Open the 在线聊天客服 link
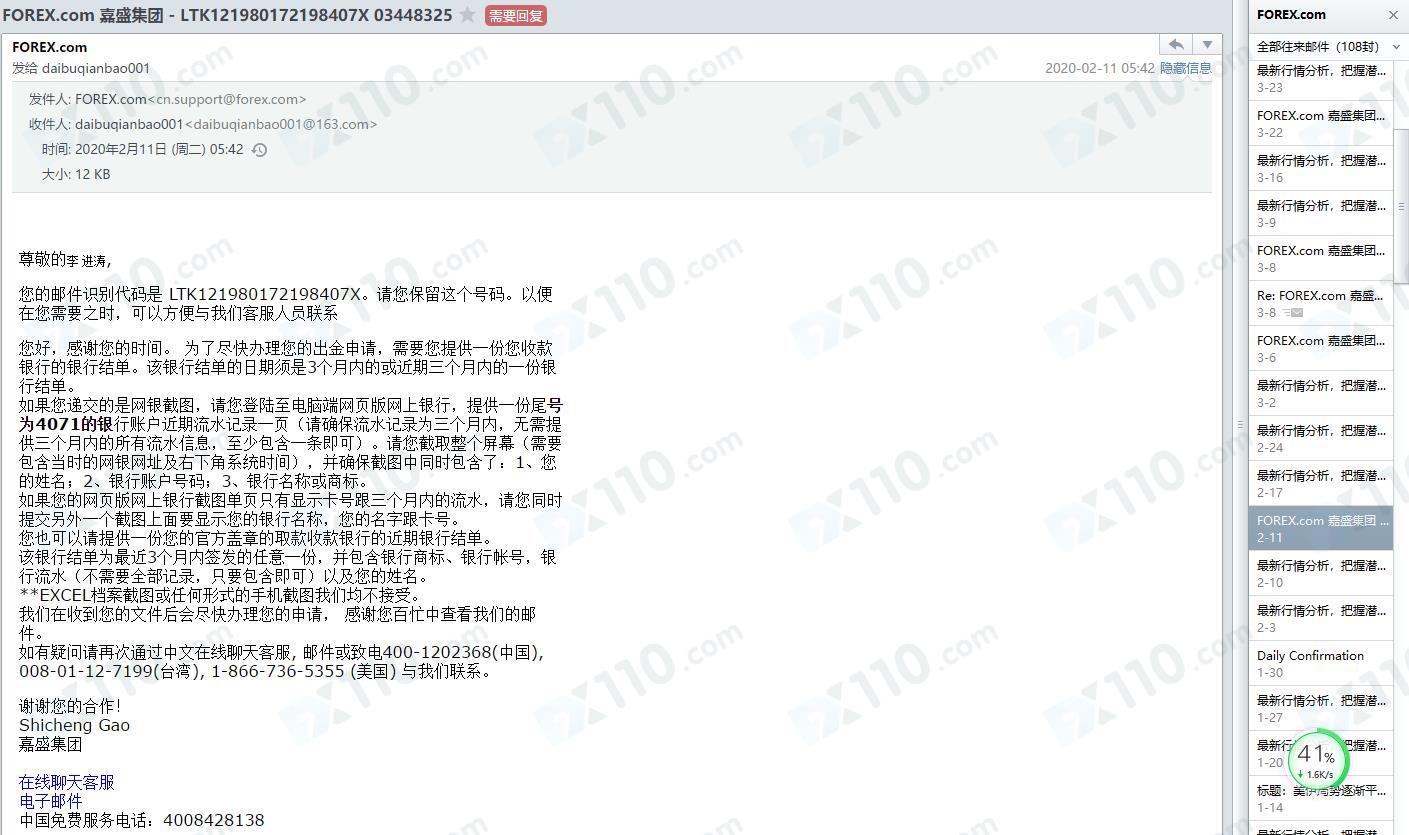The height and width of the screenshot is (835, 1409). [67, 782]
